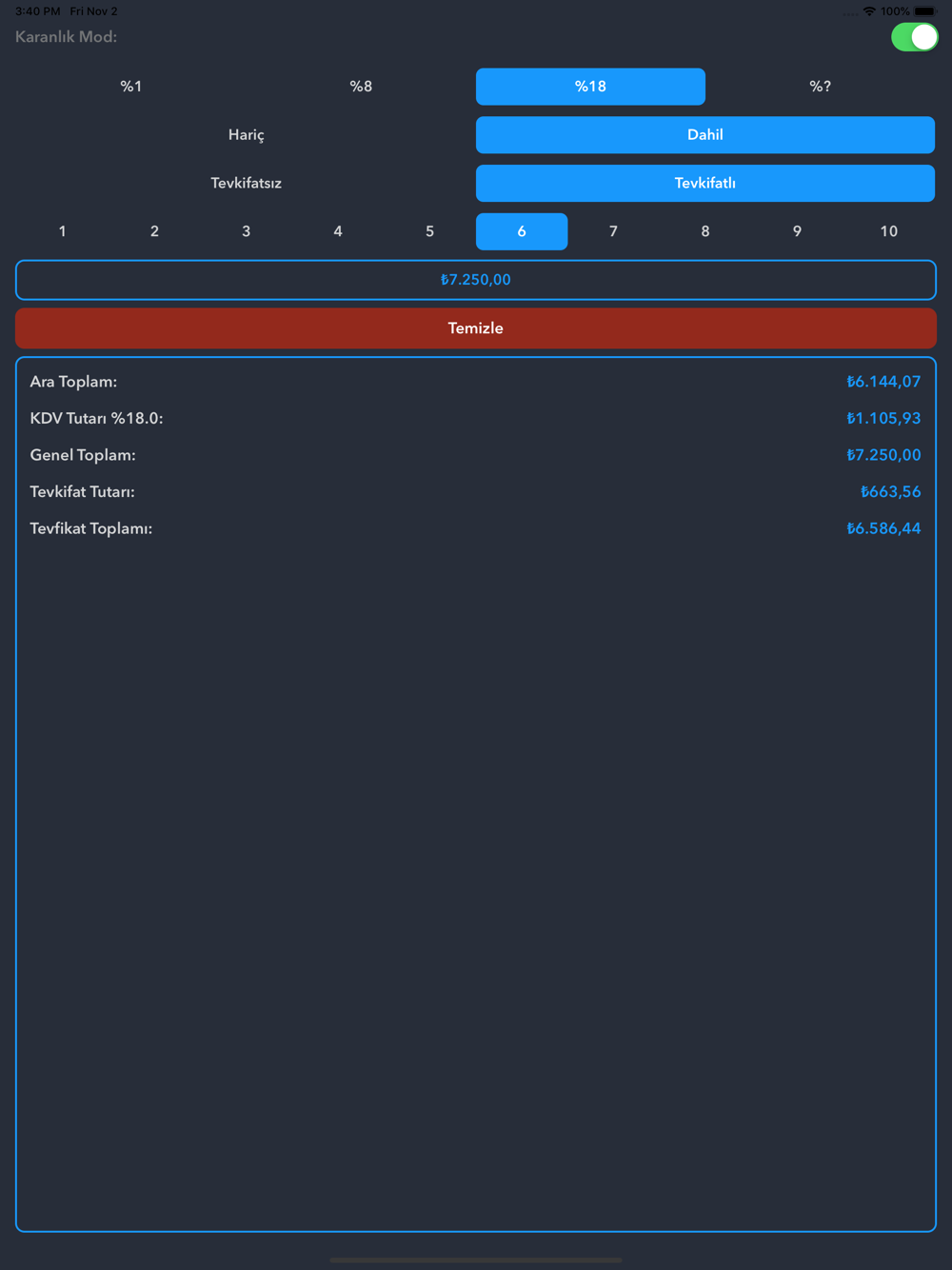Image resolution: width=952 pixels, height=1270 pixels.
Task: Toggle the Karanlık Mod switch
Action: coord(914,37)
